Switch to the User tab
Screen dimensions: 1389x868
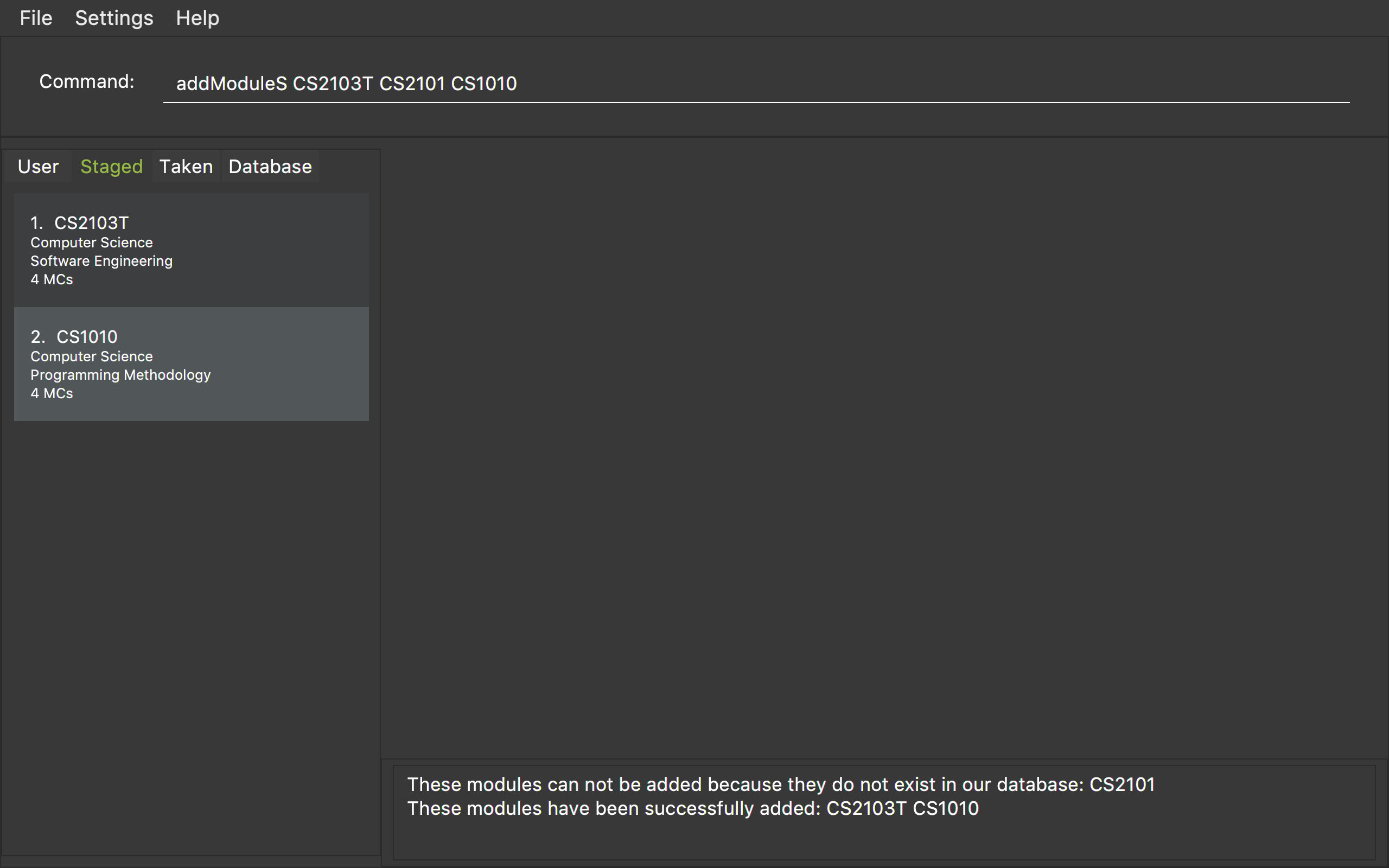(x=38, y=167)
